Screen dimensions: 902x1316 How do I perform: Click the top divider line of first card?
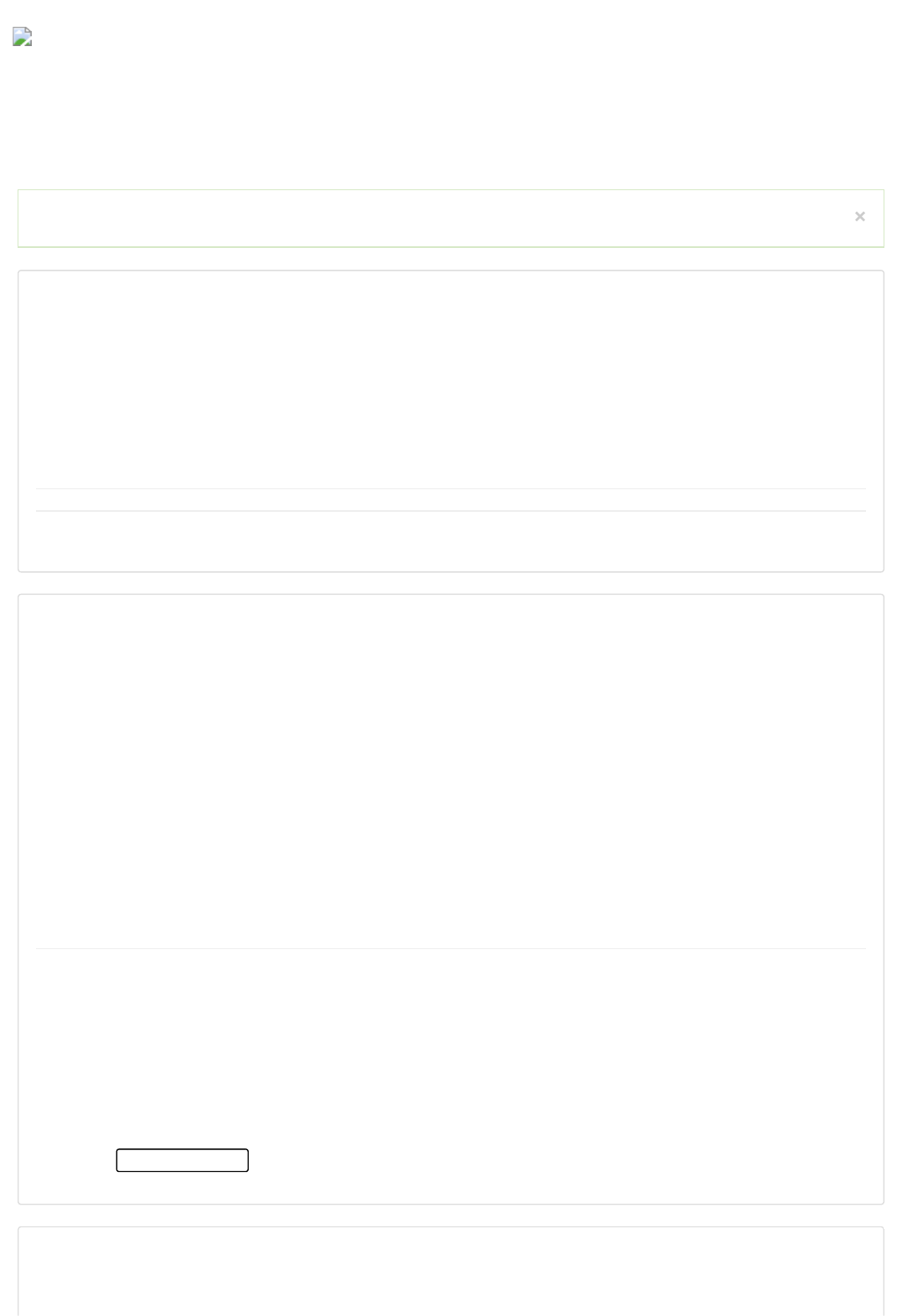(x=451, y=488)
